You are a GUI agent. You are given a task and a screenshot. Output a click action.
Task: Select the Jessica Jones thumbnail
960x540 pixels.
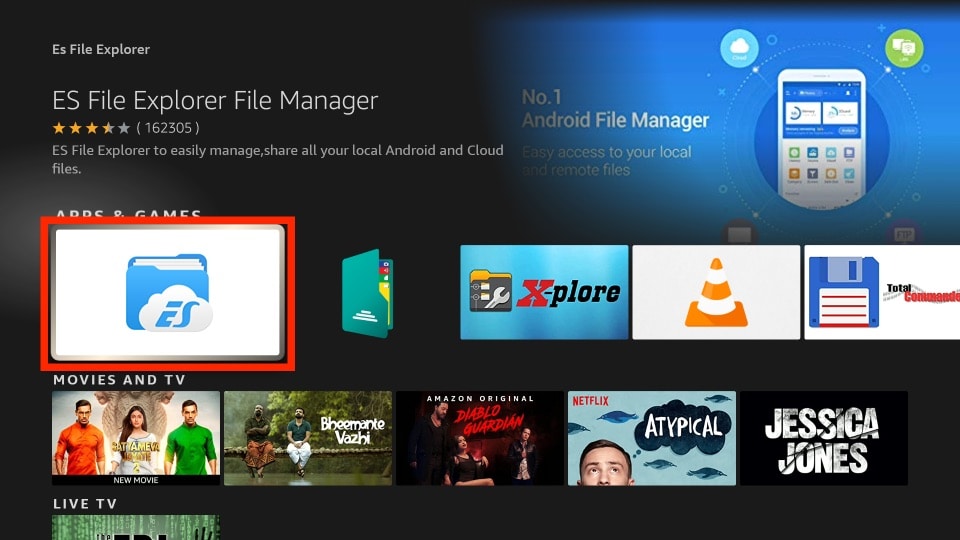coord(824,438)
